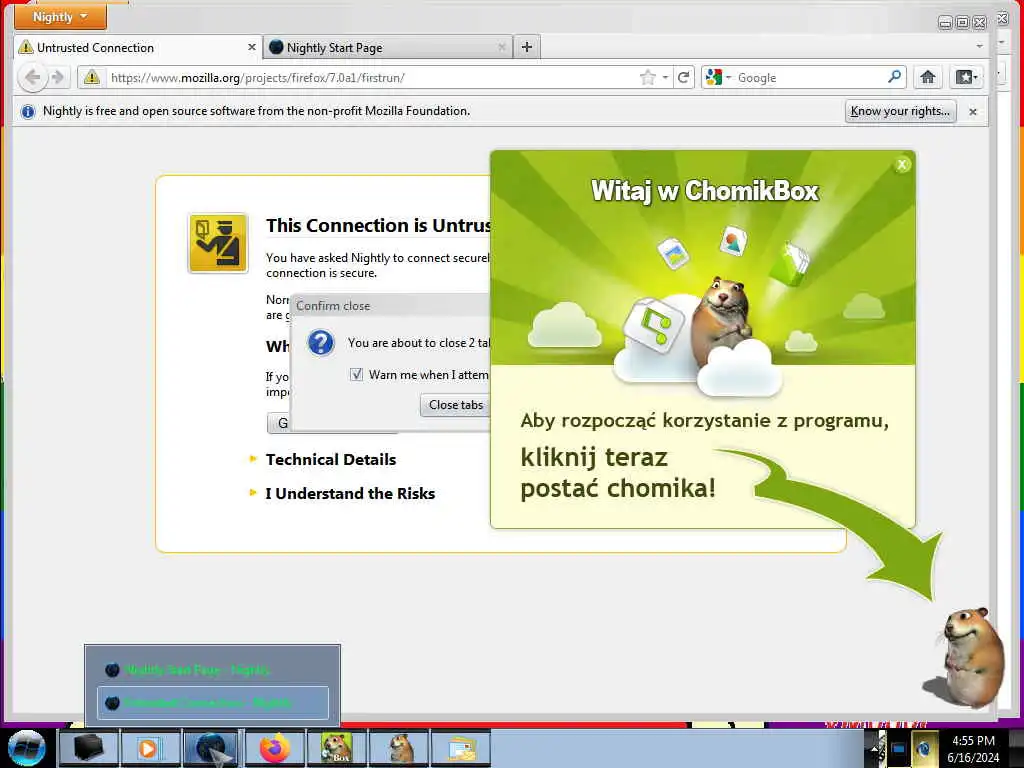Open the Nightly application menu button
Viewport: 1024px width, 768px height.
click(60, 17)
